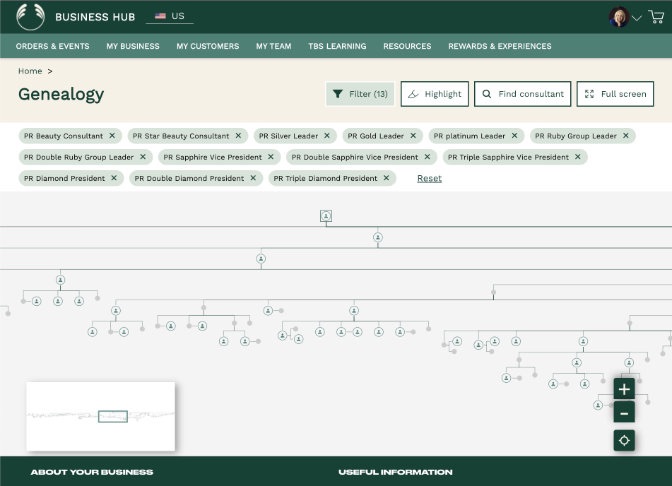Viewport: 672px width, 486px height.
Task: Remove PR Triple Sapphire Vice President filter
Action: coord(578,157)
